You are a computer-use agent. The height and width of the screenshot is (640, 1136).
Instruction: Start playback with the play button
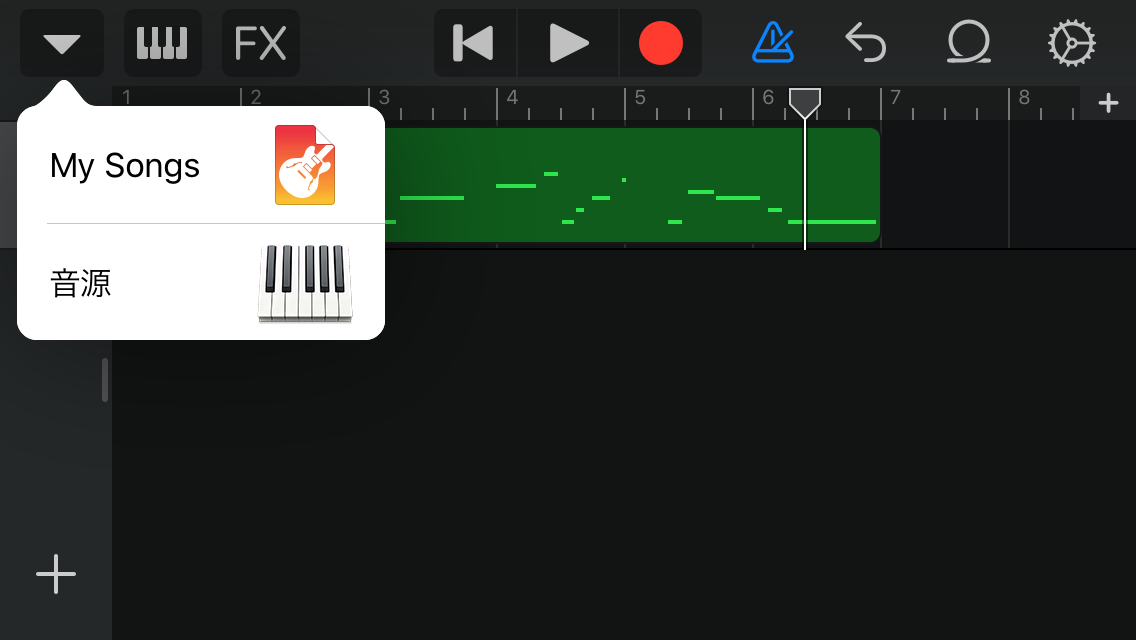coord(568,43)
